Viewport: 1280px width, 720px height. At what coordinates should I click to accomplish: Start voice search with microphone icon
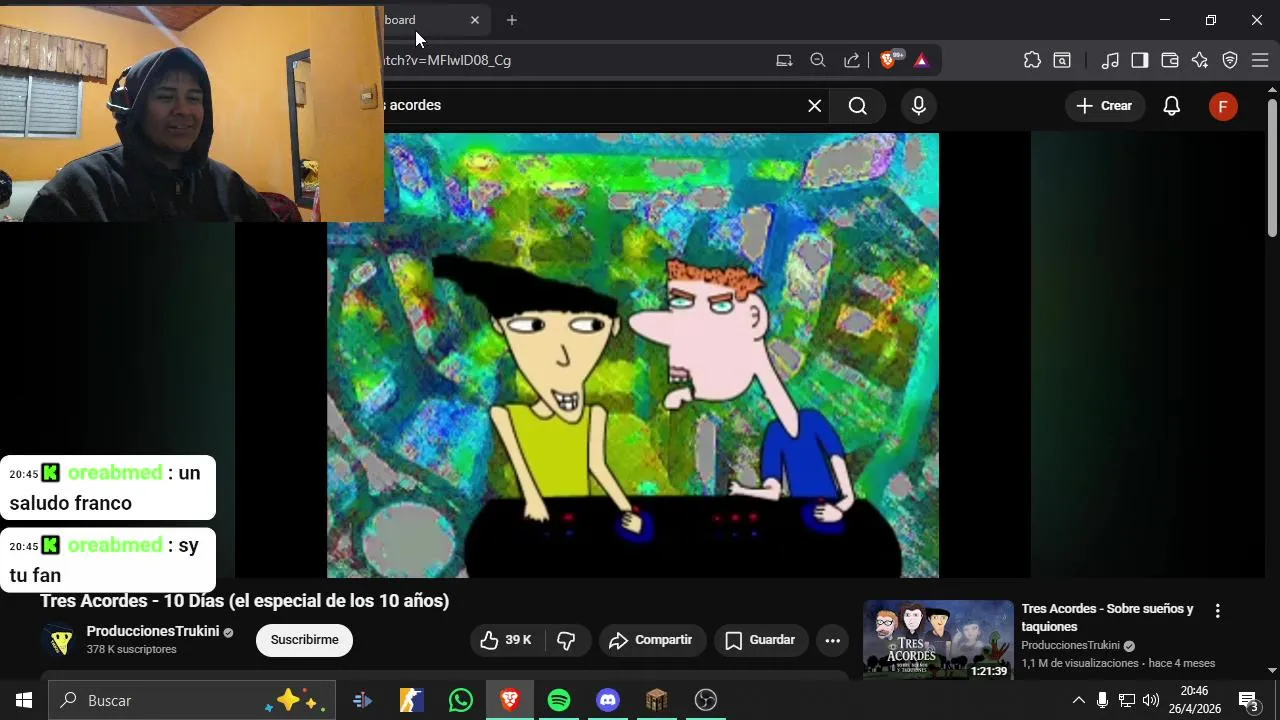point(919,106)
